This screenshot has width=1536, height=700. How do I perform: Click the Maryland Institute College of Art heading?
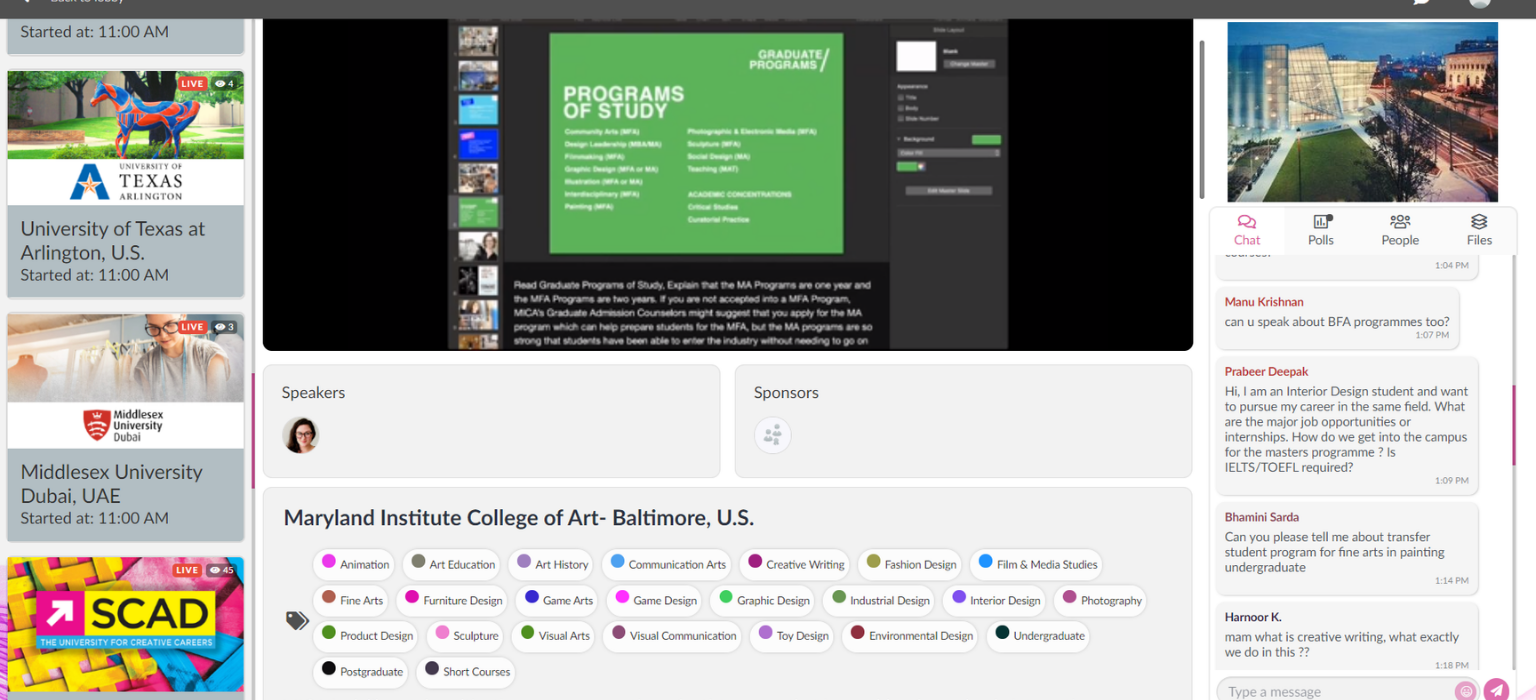pos(519,518)
